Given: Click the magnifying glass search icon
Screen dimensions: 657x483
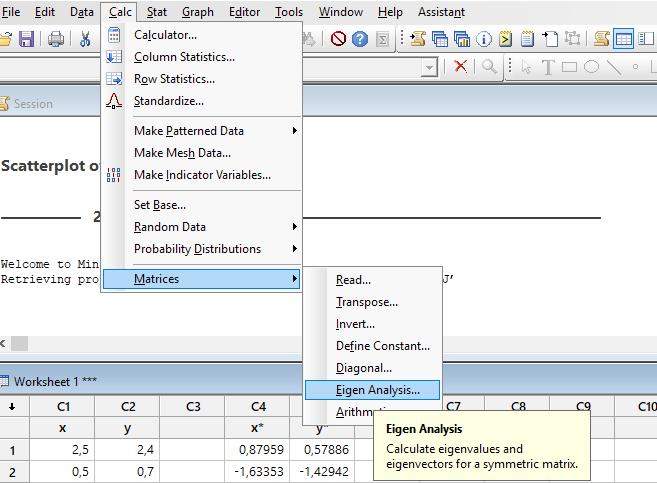Looking at the screenshot, I should coord(489,67).
